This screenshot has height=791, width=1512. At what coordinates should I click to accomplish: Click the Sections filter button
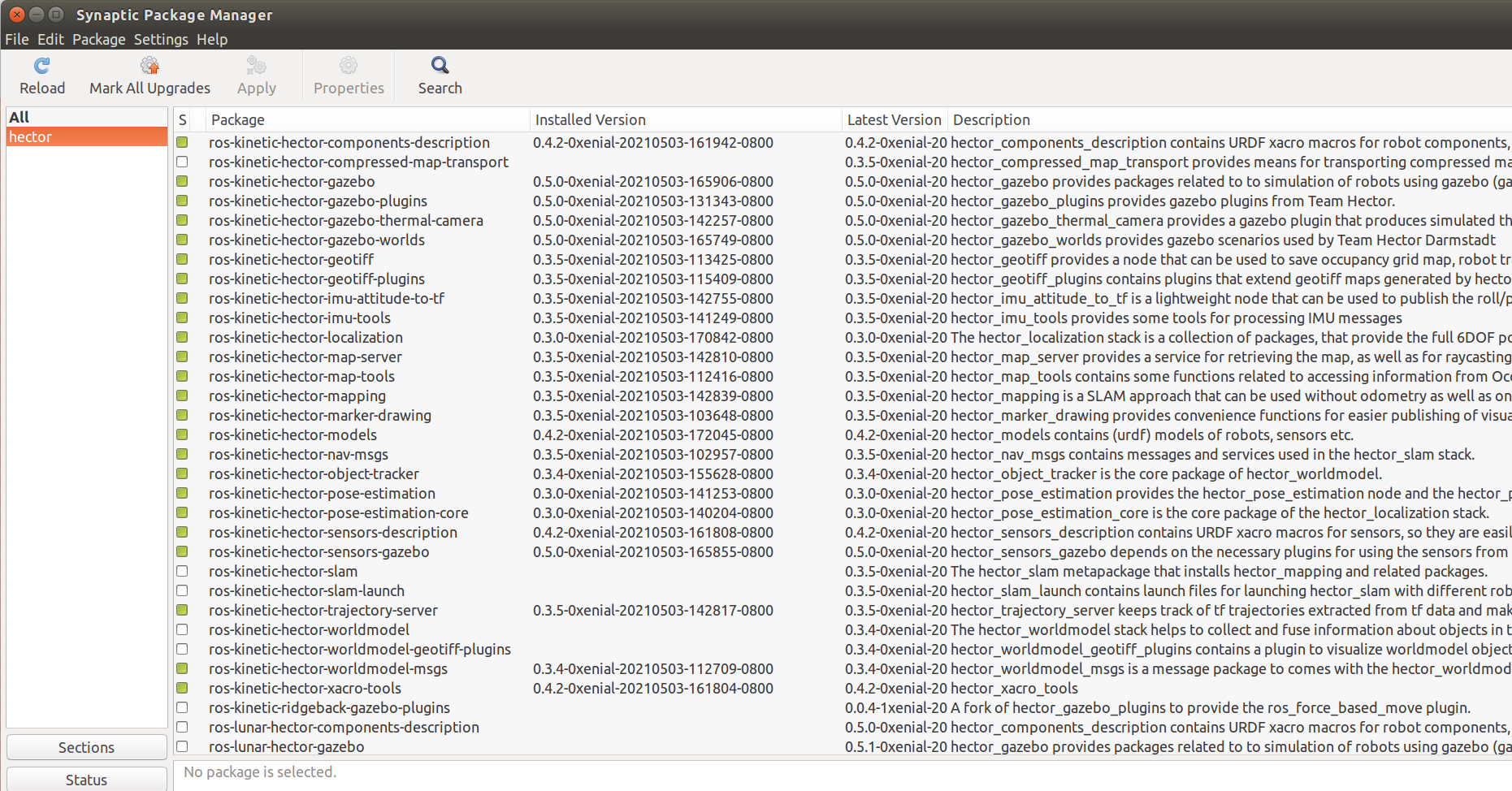pyautogui.click(x=86, y=747)
